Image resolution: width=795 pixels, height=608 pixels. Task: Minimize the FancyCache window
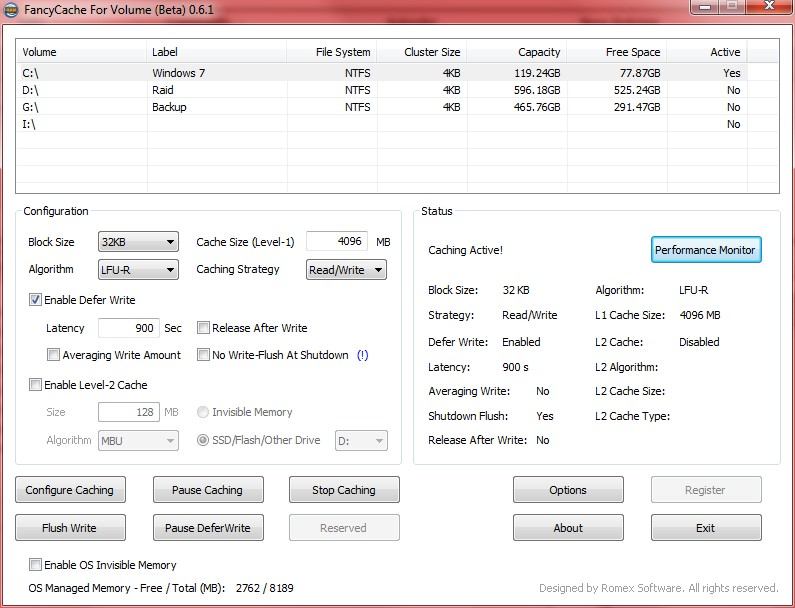pyautogui.click(x=705, y=7)
